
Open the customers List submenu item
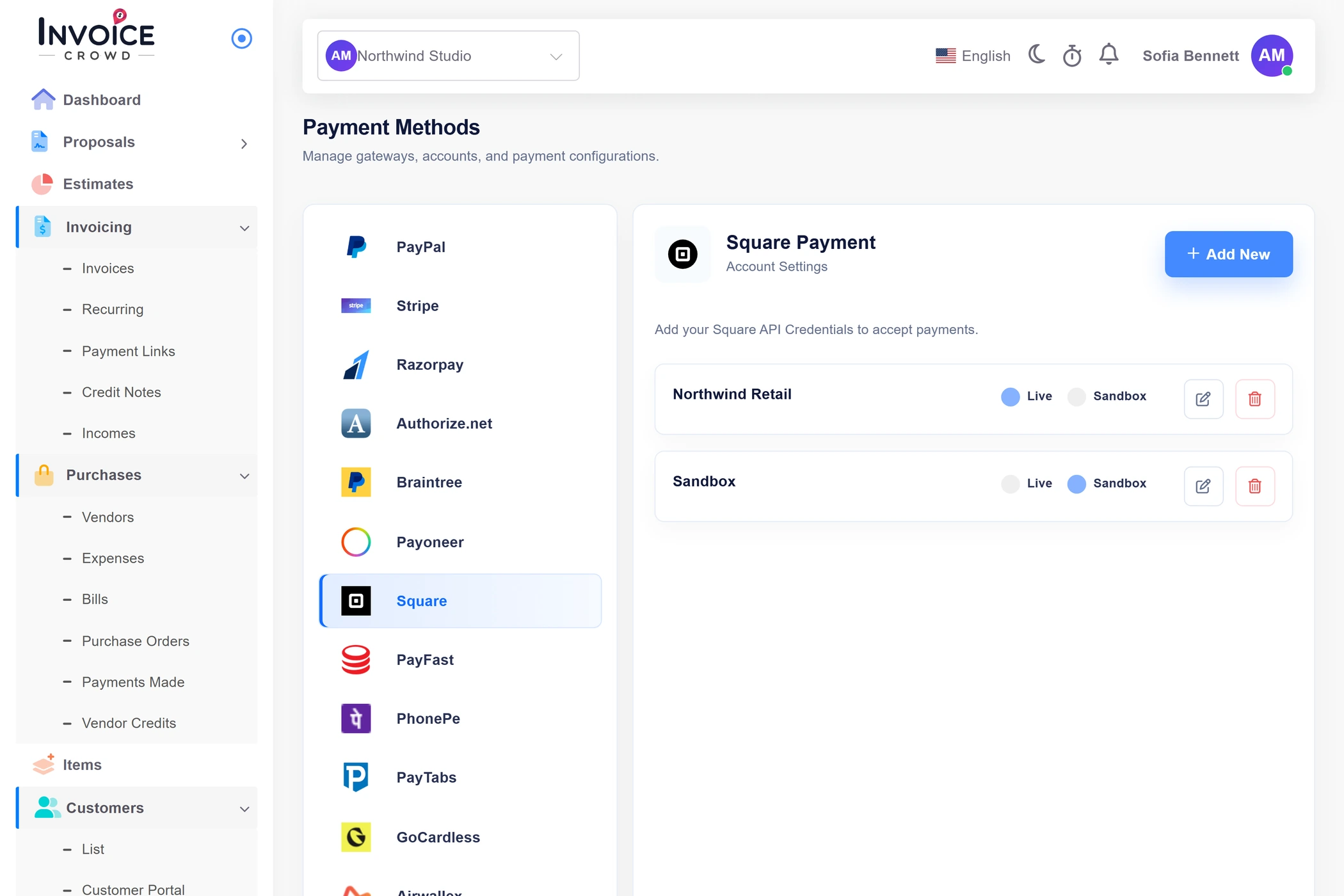pyautogui.click(x=93, y=849)
